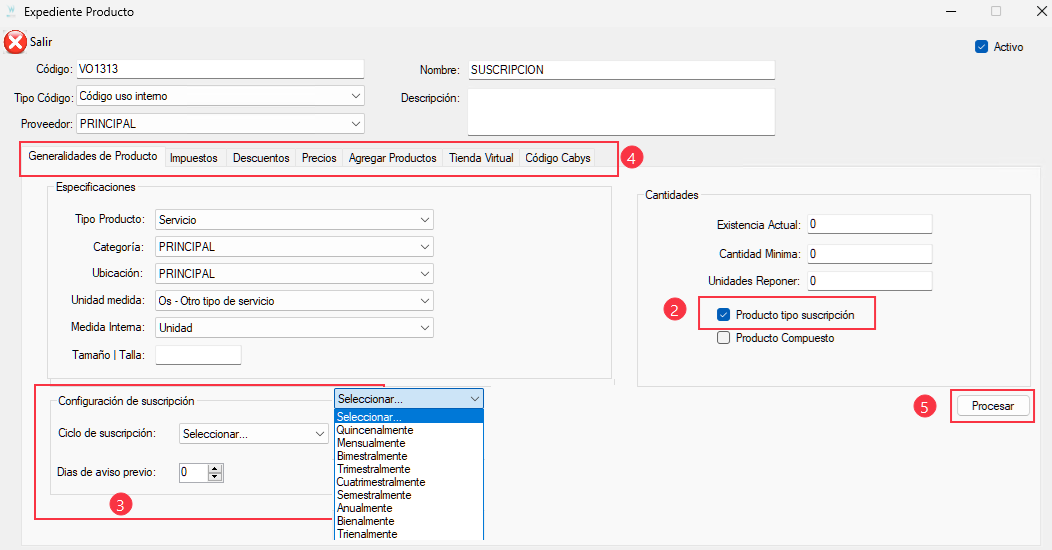Viewport: 1052px width, 550px height.
Task: Click the app icon in title bar
Action: point(11,12)
